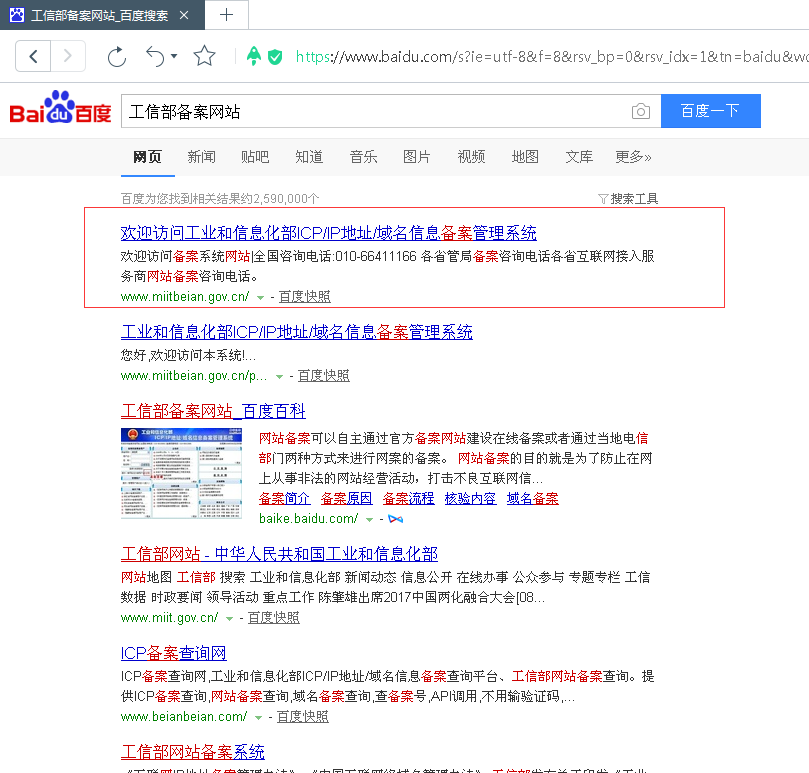Expand the arrow next to www.miit.gov.cn/

coord(231,619)
